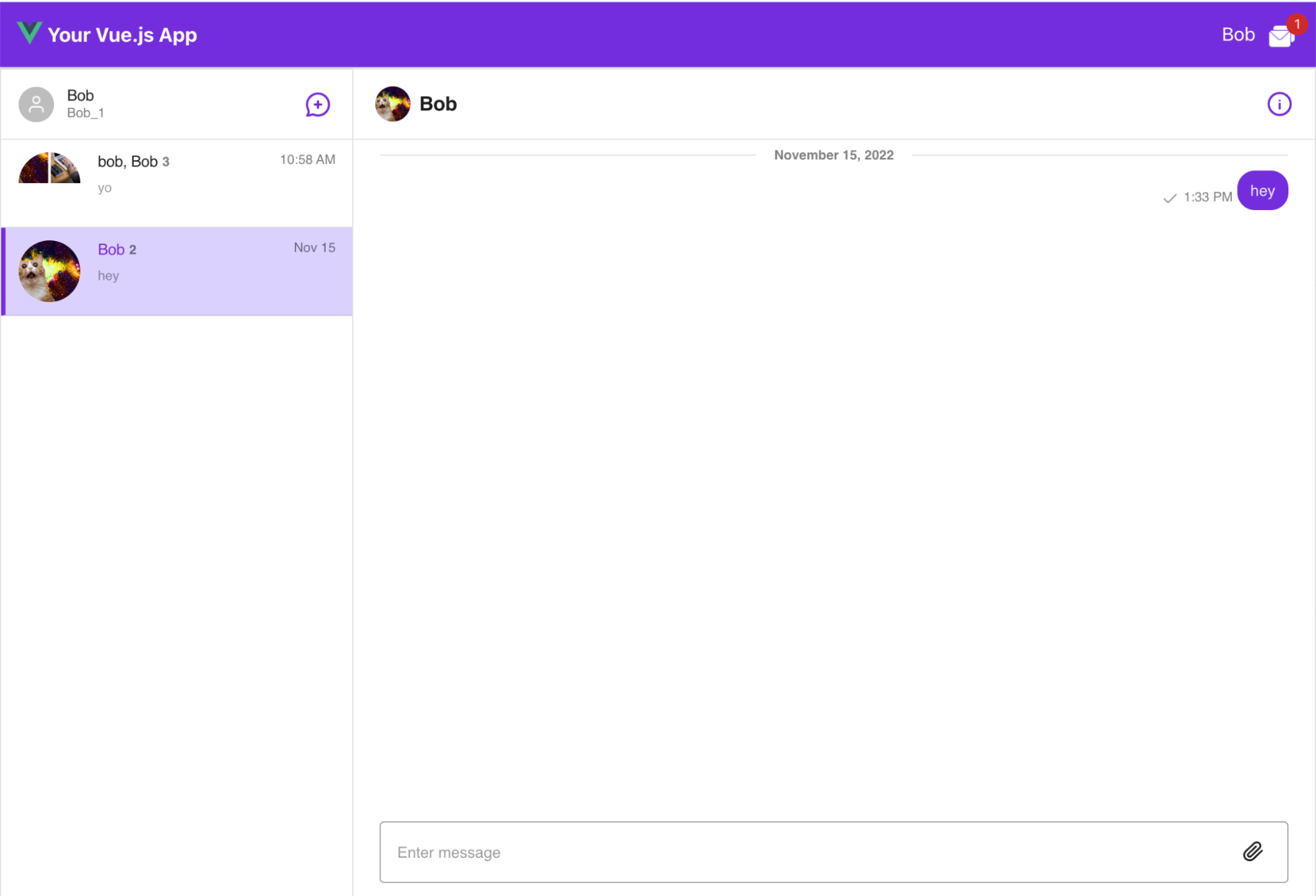Click the red notification badge

[x=1297, y=24]
